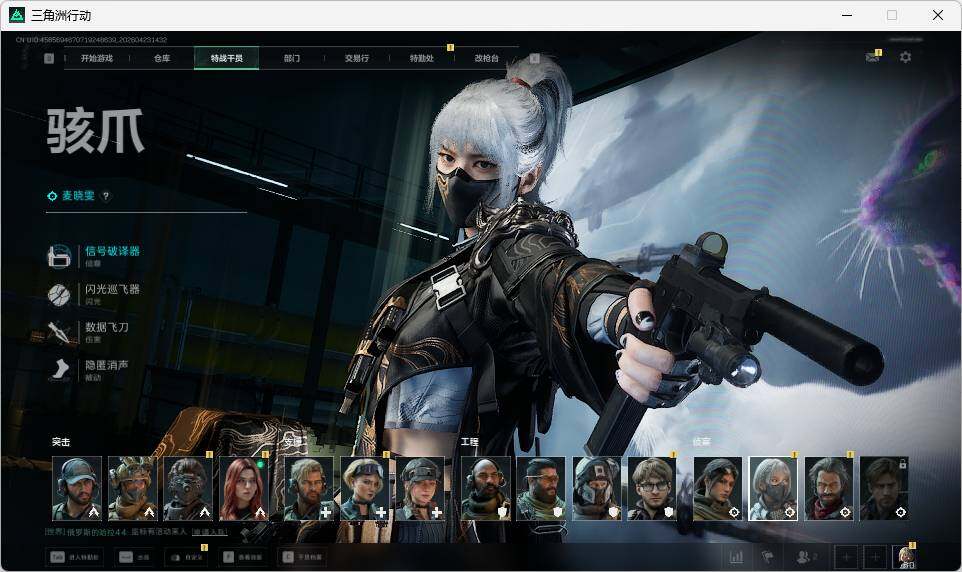Switch to the 仓库 tab
The height and width of the screenshot is (572, 962).
click(x=162, y=58)
